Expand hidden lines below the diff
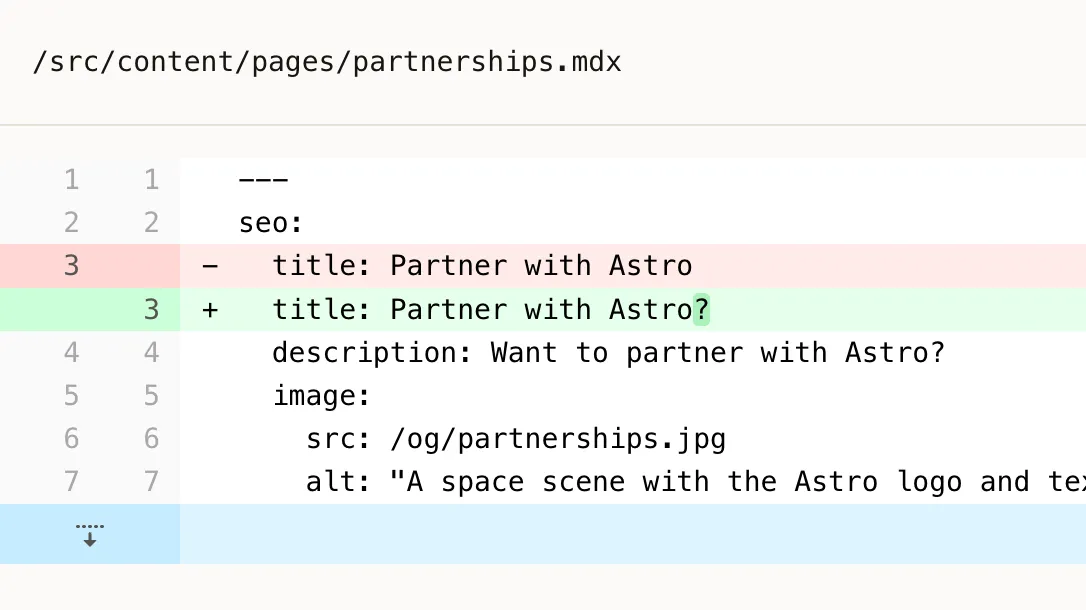The width and height of the screenshot is (1086, 610). coord(90,535)
